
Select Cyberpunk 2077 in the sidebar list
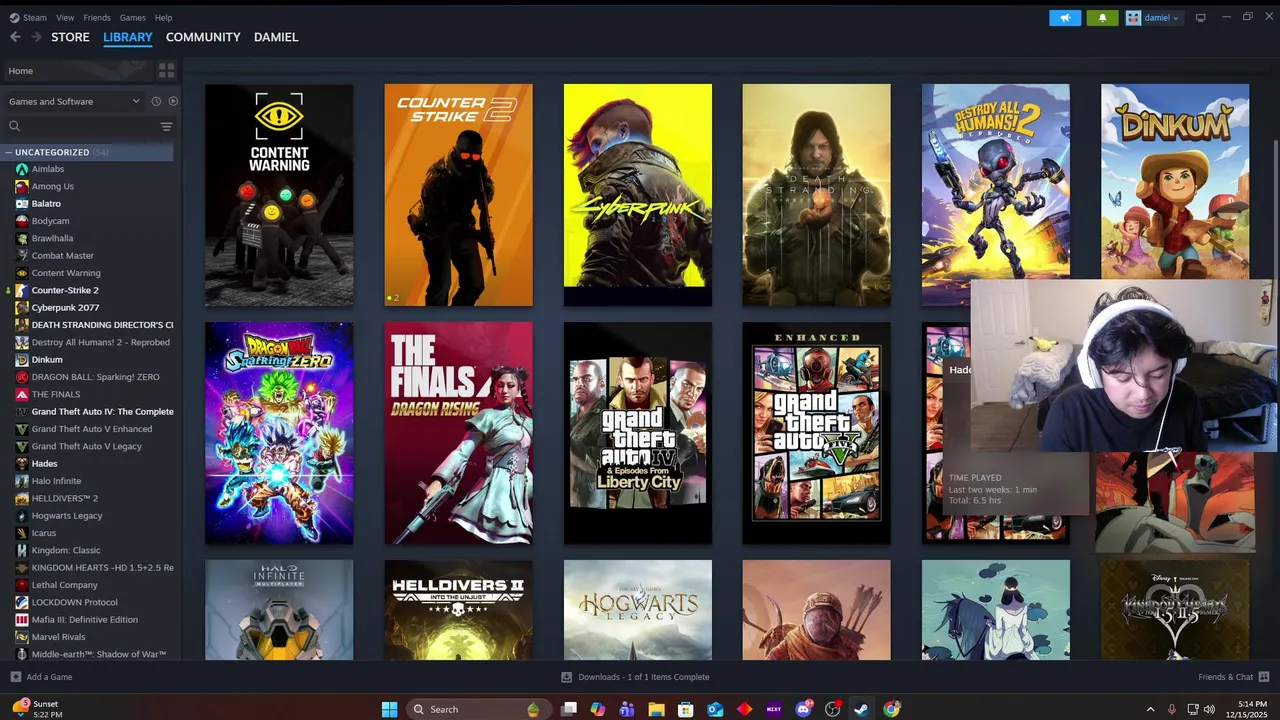coord(65,307)
